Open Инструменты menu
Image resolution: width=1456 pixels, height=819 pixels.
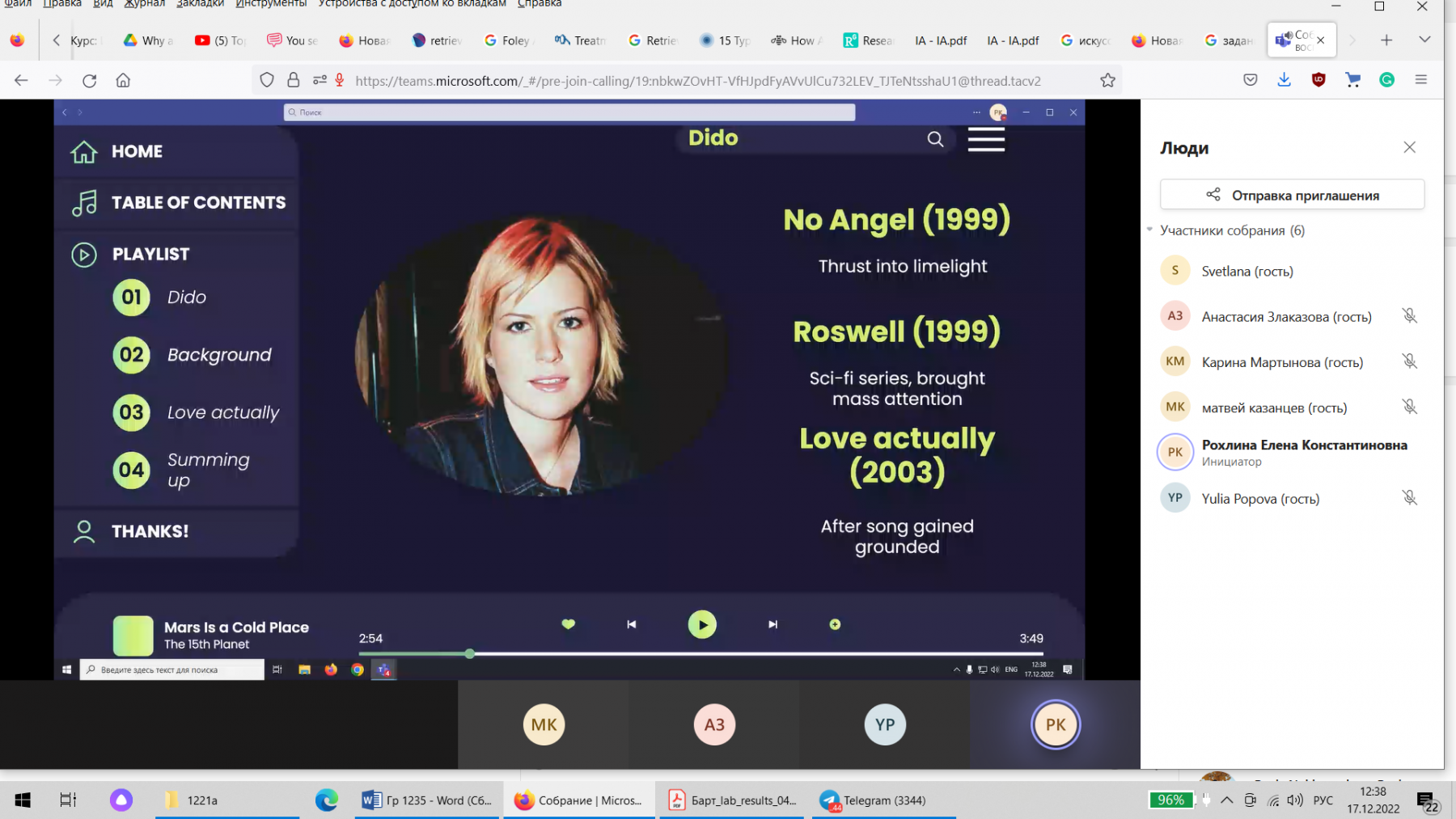click(x=271, y=4)
